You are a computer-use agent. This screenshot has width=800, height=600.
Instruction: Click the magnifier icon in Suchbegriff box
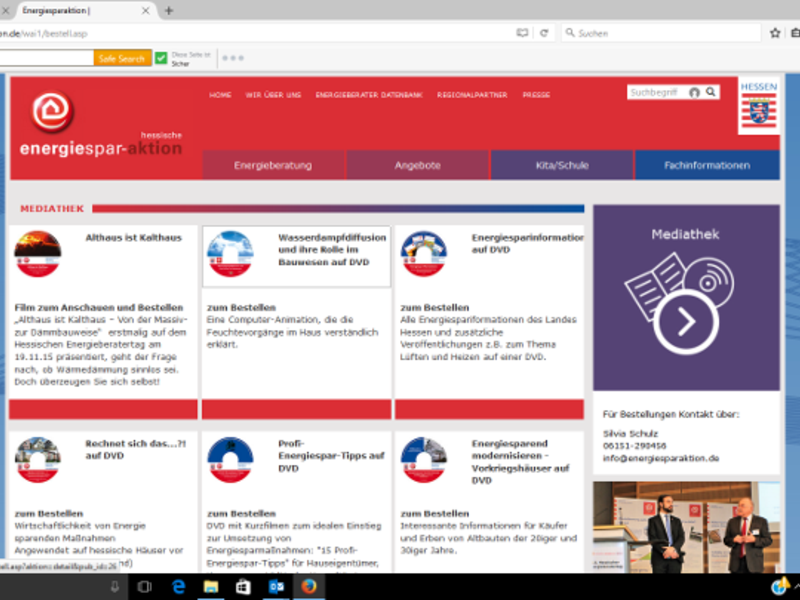tap(711, 92)
